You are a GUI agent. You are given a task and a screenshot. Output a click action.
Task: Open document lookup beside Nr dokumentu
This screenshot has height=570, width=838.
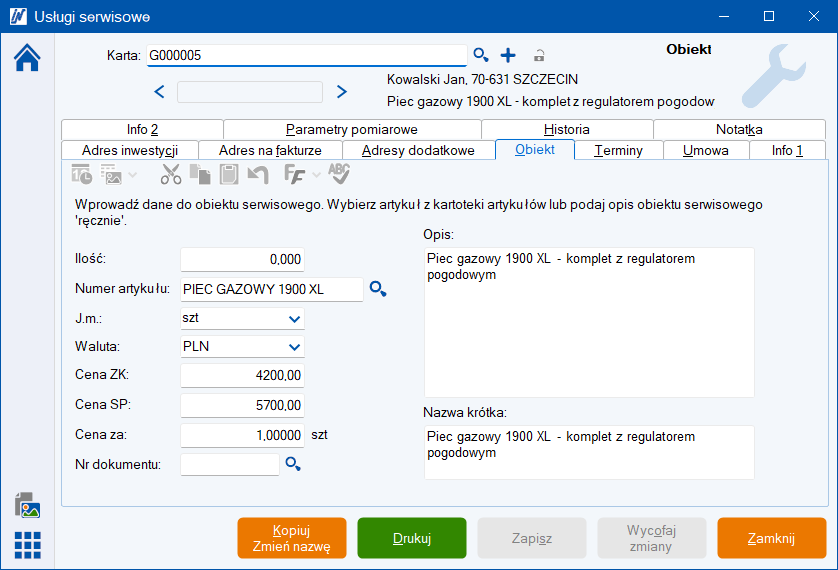(293, 464)
